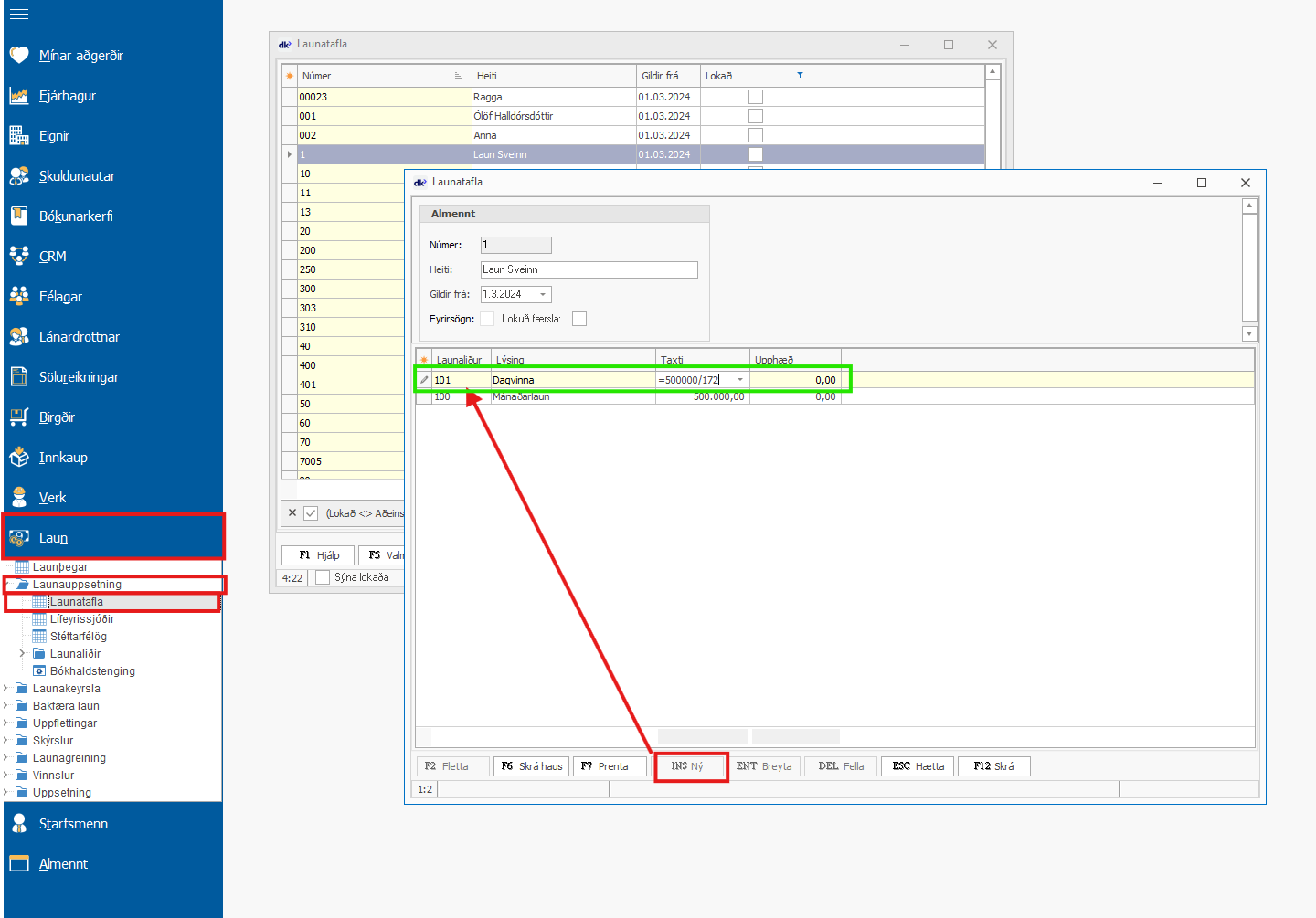Open Mínar aðgerðir heart icon
1316x918 pixels.
click(19, 56)
